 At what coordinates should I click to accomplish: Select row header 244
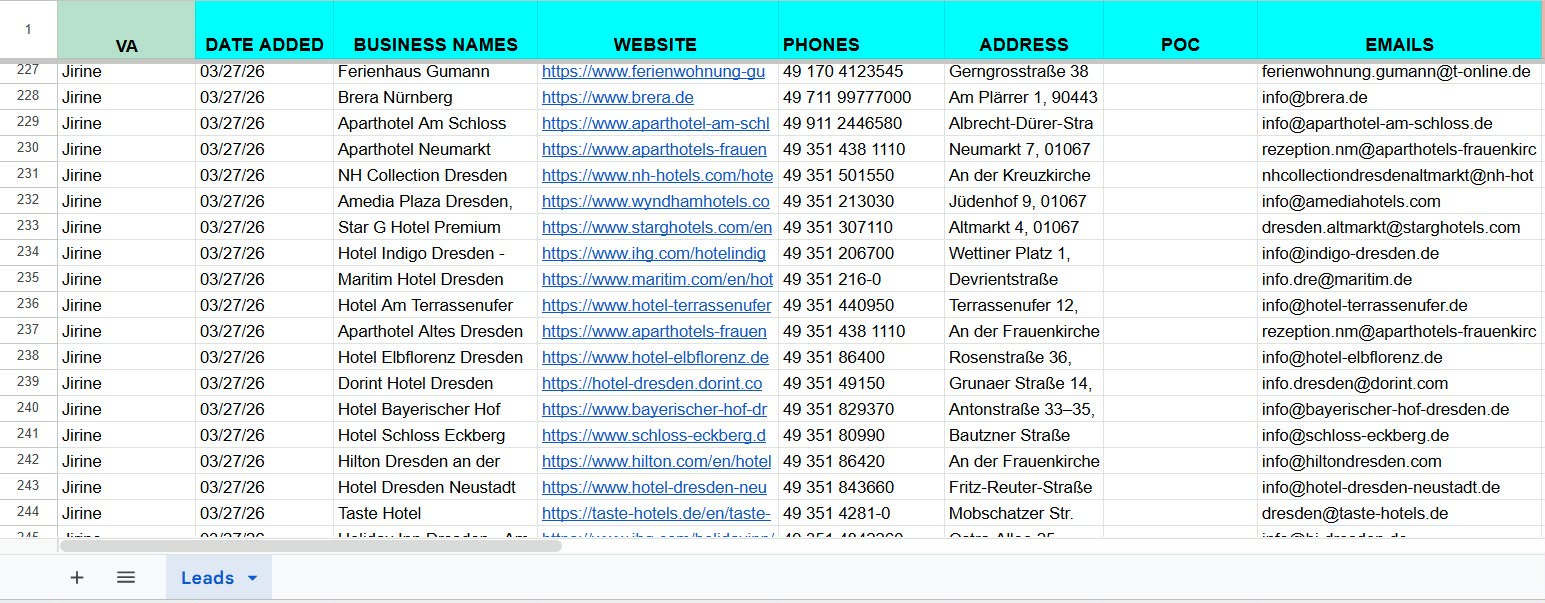pyautogui.click(x=28, y=513)
